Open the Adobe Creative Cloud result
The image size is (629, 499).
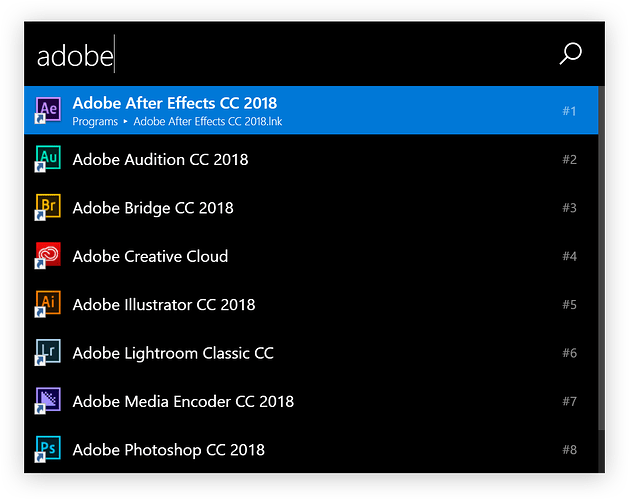pyautogui.click(x=150, y=256)
